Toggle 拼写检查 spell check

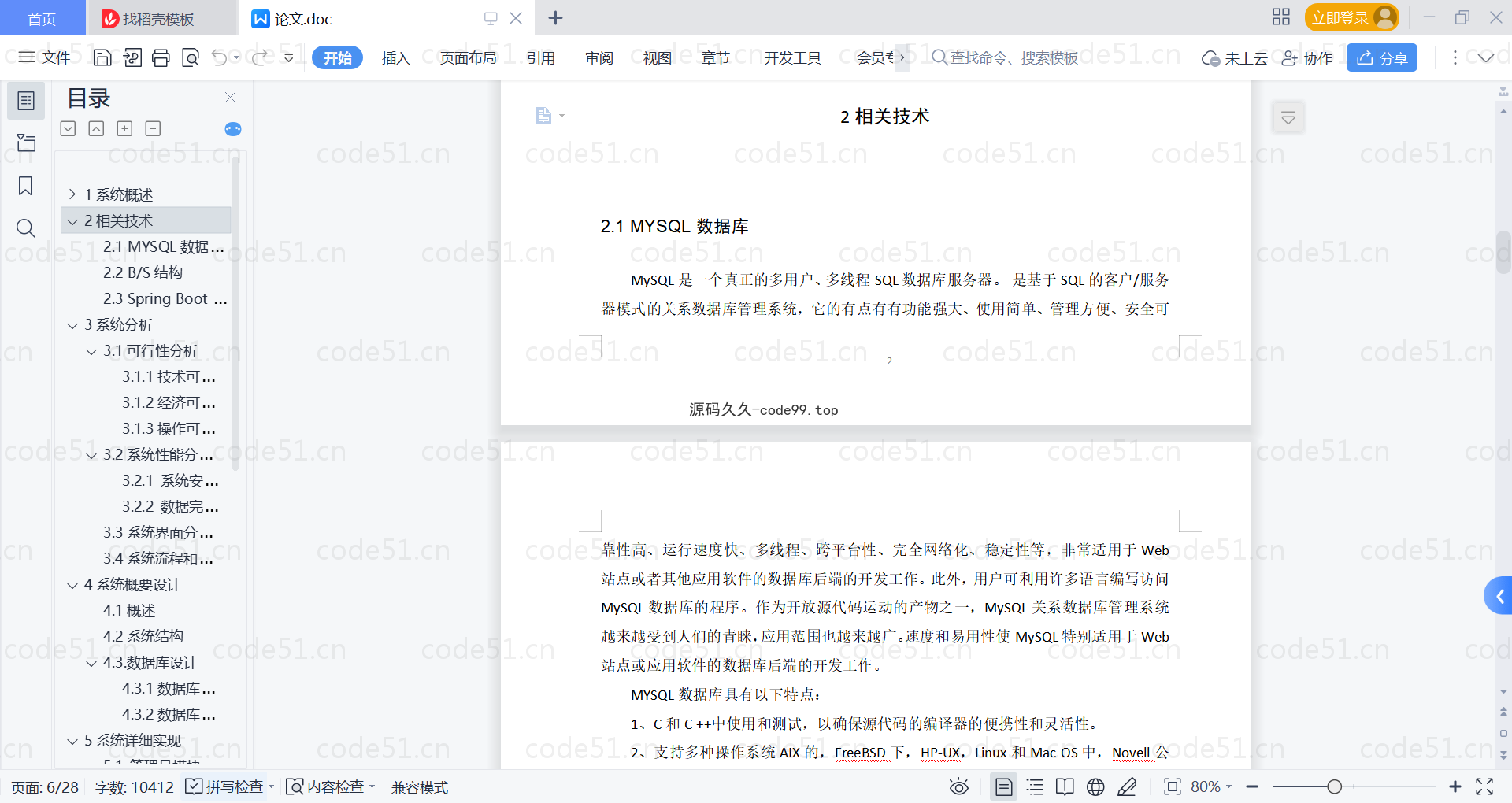coord(225,786)
